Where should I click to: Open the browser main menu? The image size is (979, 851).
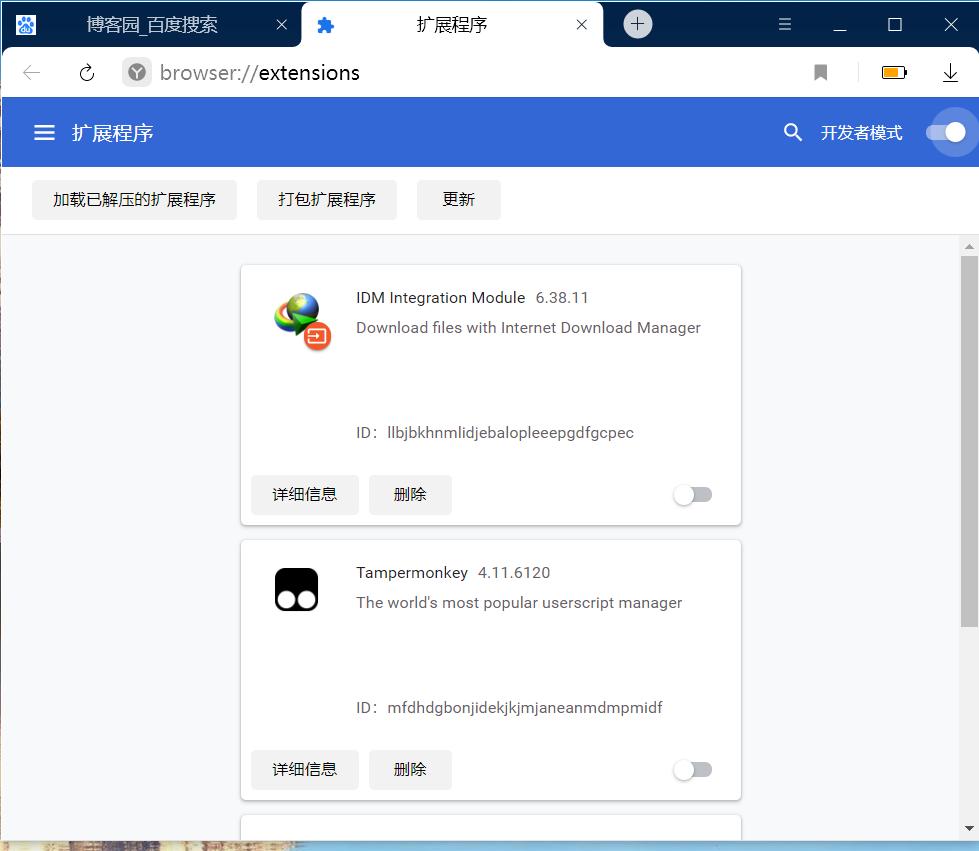[785, 23]
